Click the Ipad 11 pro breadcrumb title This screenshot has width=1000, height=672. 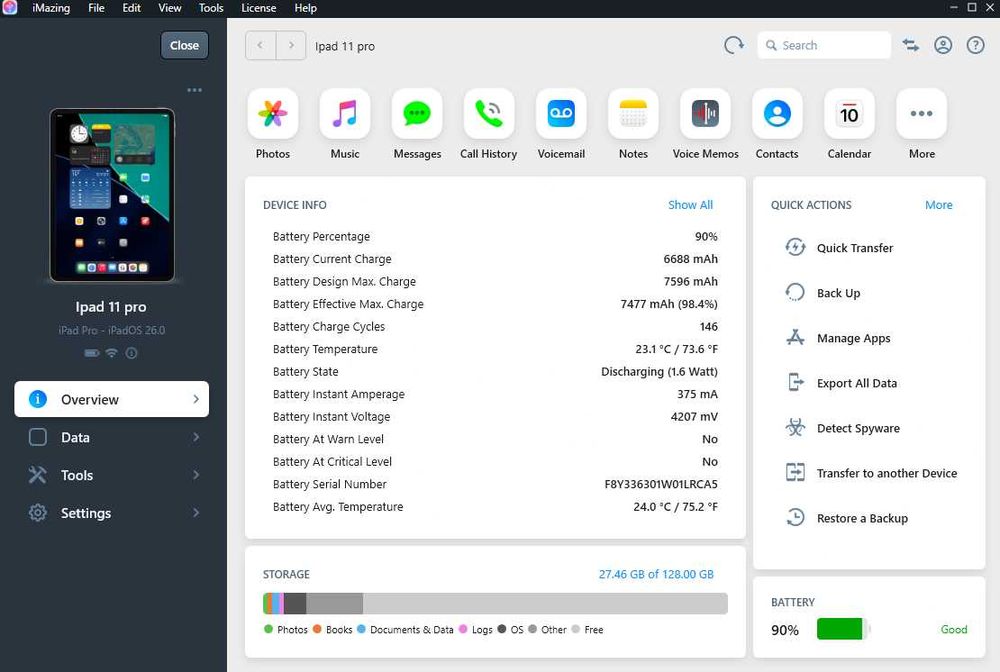345,46
